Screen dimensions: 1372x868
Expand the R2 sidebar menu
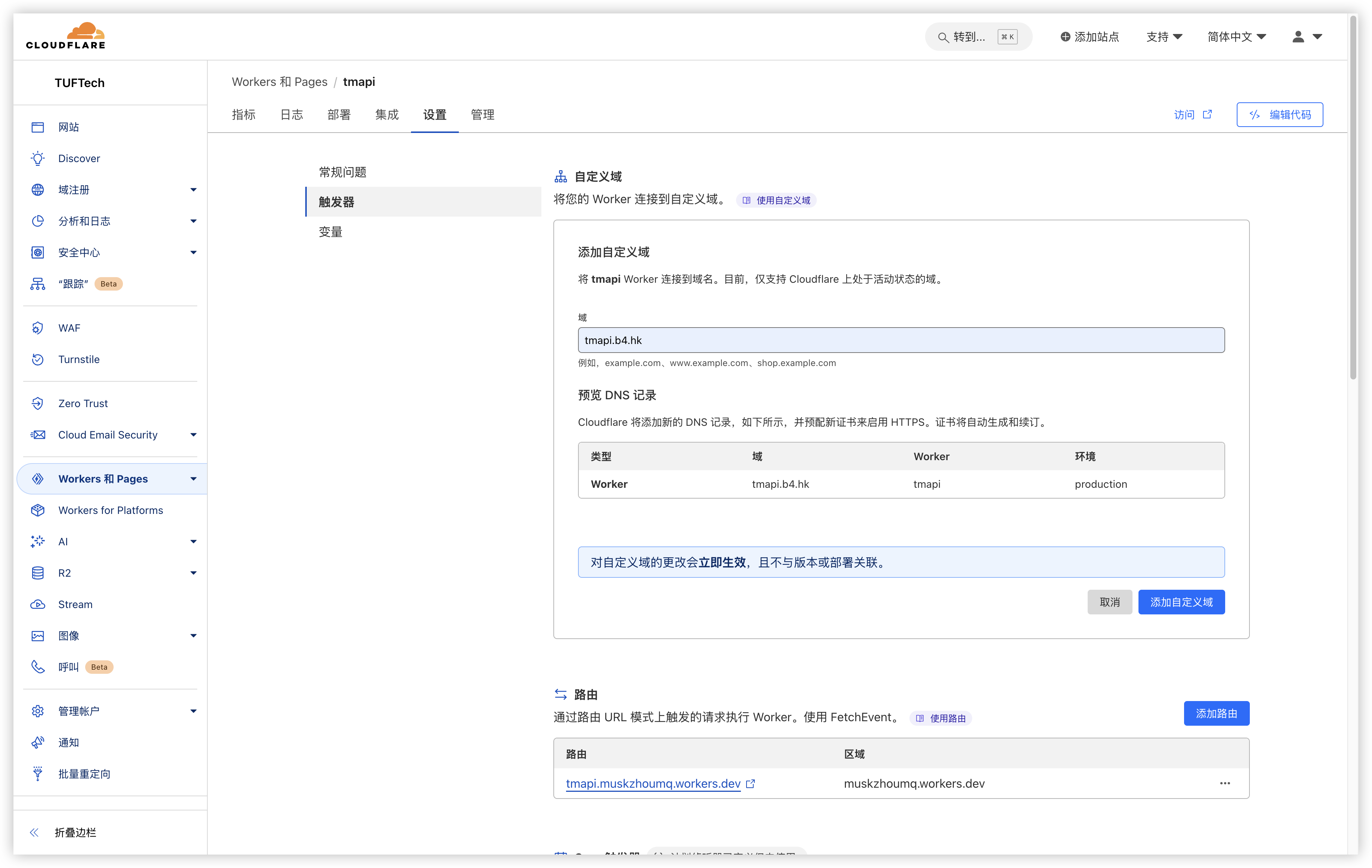193,573
